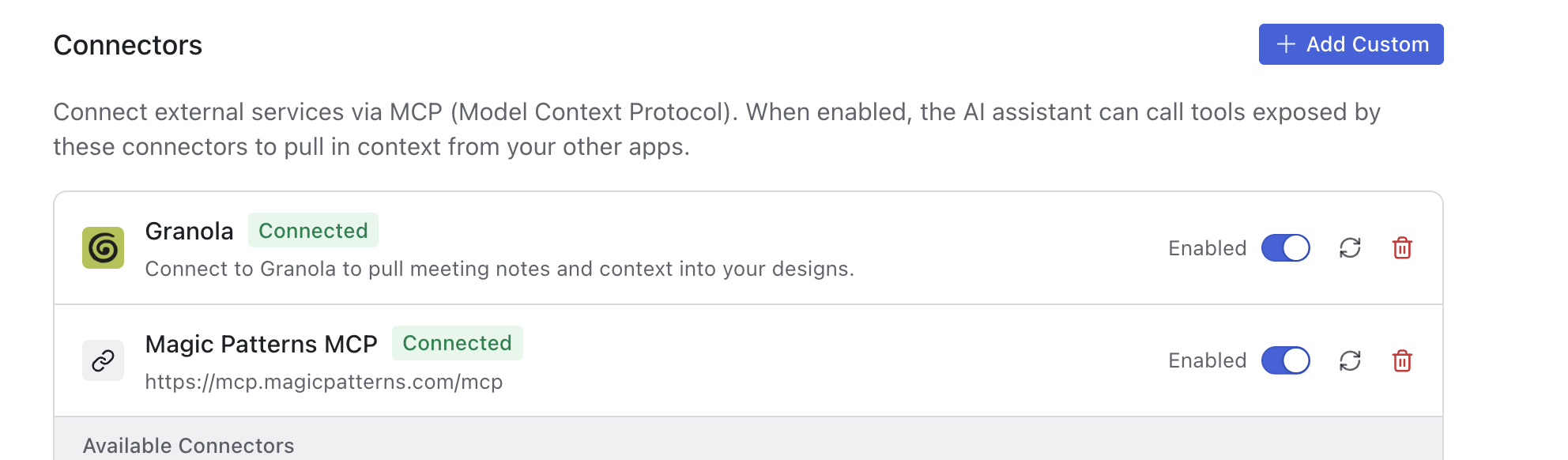Click the Granola spiral logo icon
This screenshot has width=1568, height=460.
(104, 248)
